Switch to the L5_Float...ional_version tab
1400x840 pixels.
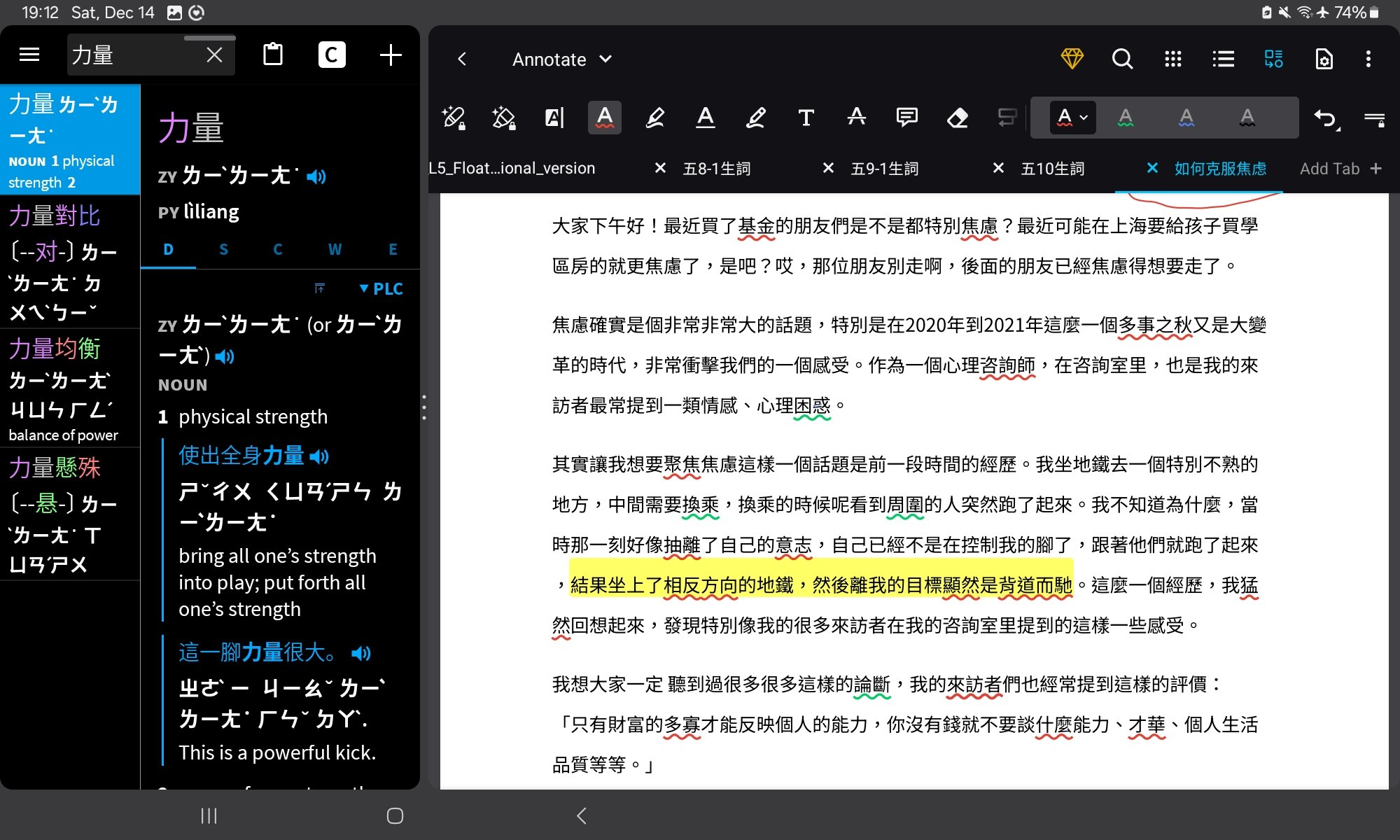click(512, 169)
